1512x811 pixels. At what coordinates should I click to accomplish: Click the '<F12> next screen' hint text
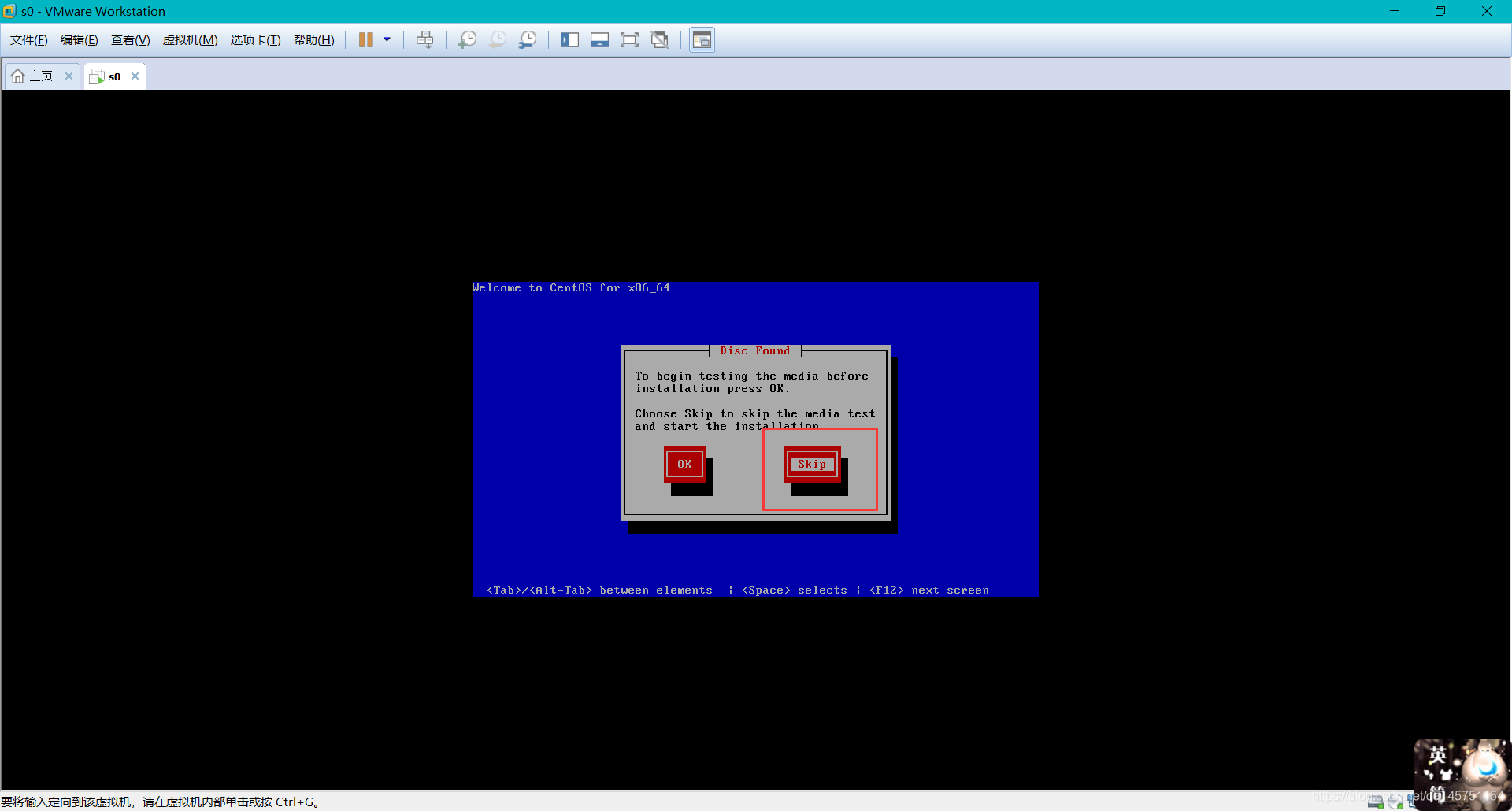[x=929, y=591]
